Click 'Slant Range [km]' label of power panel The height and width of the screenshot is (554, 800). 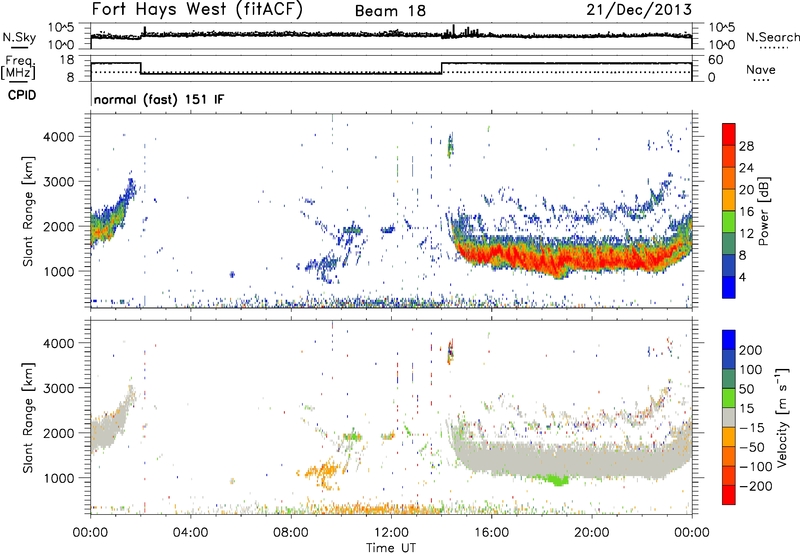pyautogui.click(x=28, y=211)
